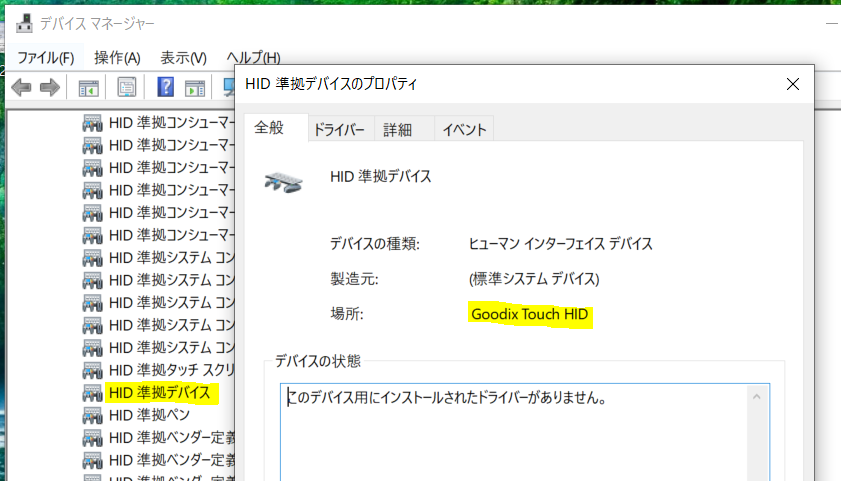Switch to the ドライバー tab
The image size is (841, 481).
click(339, 130)
